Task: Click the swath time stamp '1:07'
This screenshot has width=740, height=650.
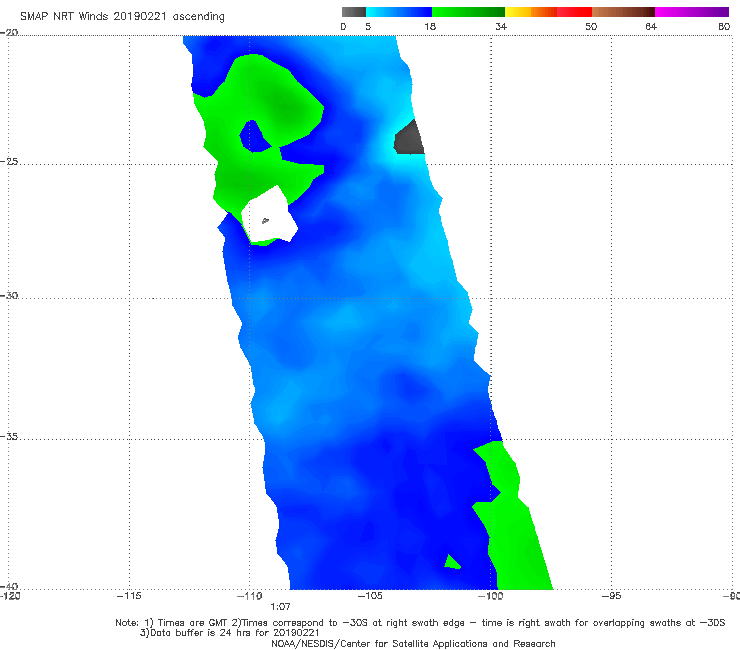Action: pos(280,607)
